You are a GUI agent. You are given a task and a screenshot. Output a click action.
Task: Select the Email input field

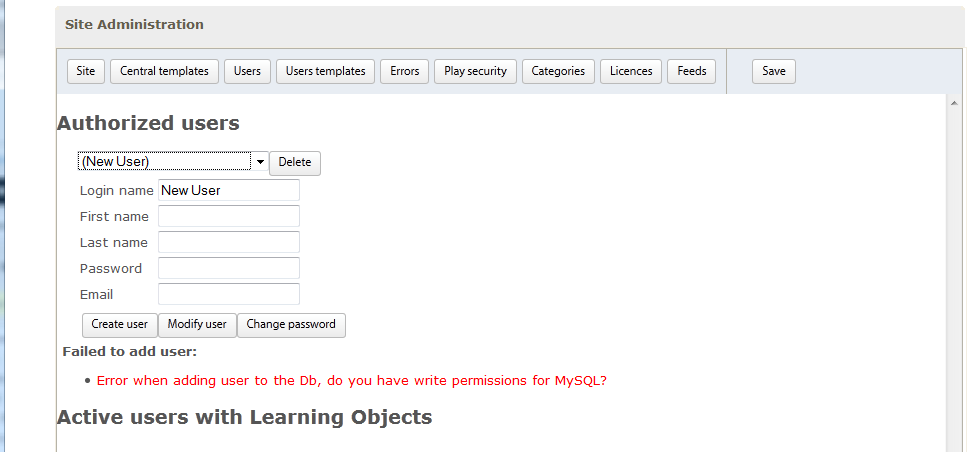[x=229, y=294]
